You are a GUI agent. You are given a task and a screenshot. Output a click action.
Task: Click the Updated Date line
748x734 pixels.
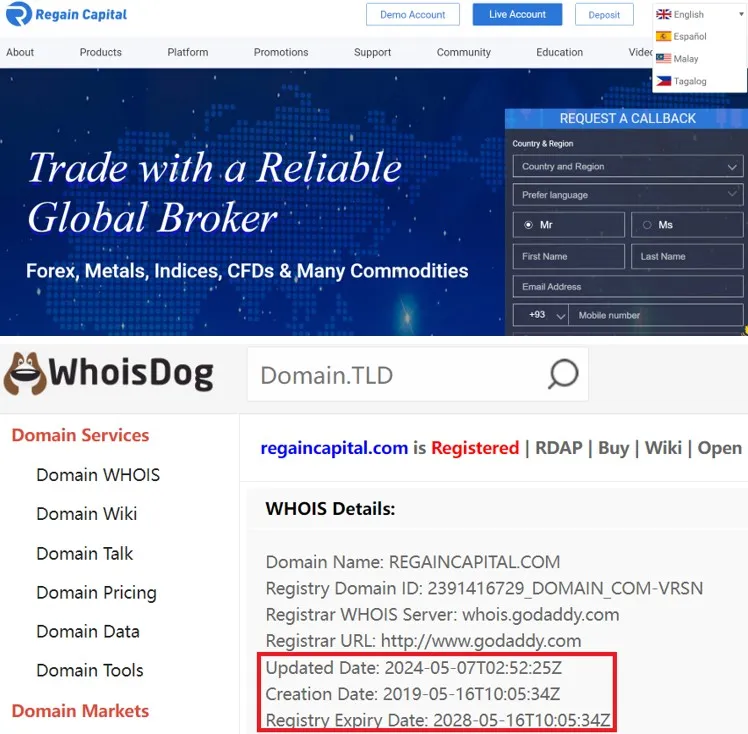(414, 668)
